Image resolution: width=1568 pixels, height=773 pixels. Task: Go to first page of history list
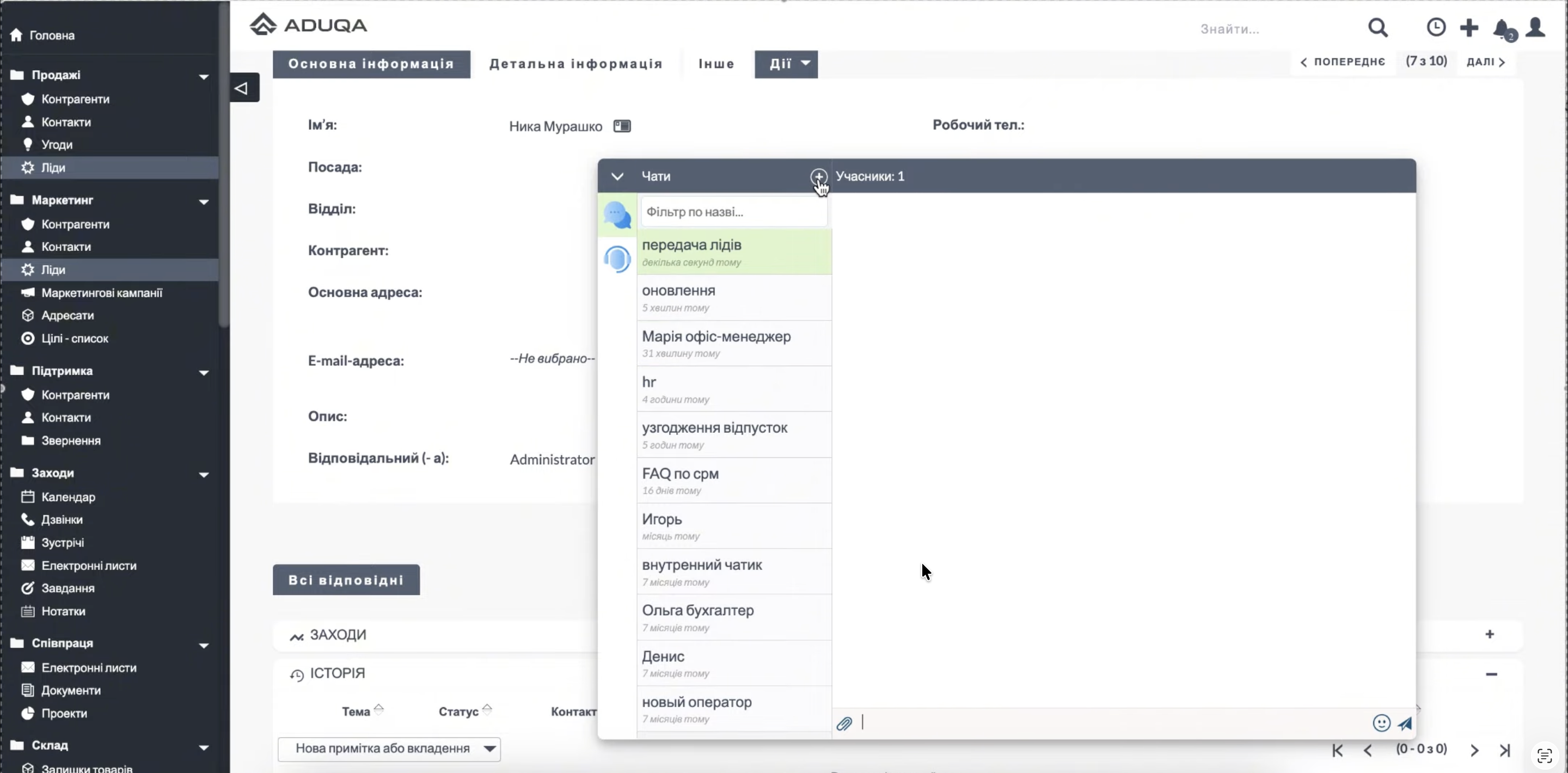click(x=1337, y=751)
